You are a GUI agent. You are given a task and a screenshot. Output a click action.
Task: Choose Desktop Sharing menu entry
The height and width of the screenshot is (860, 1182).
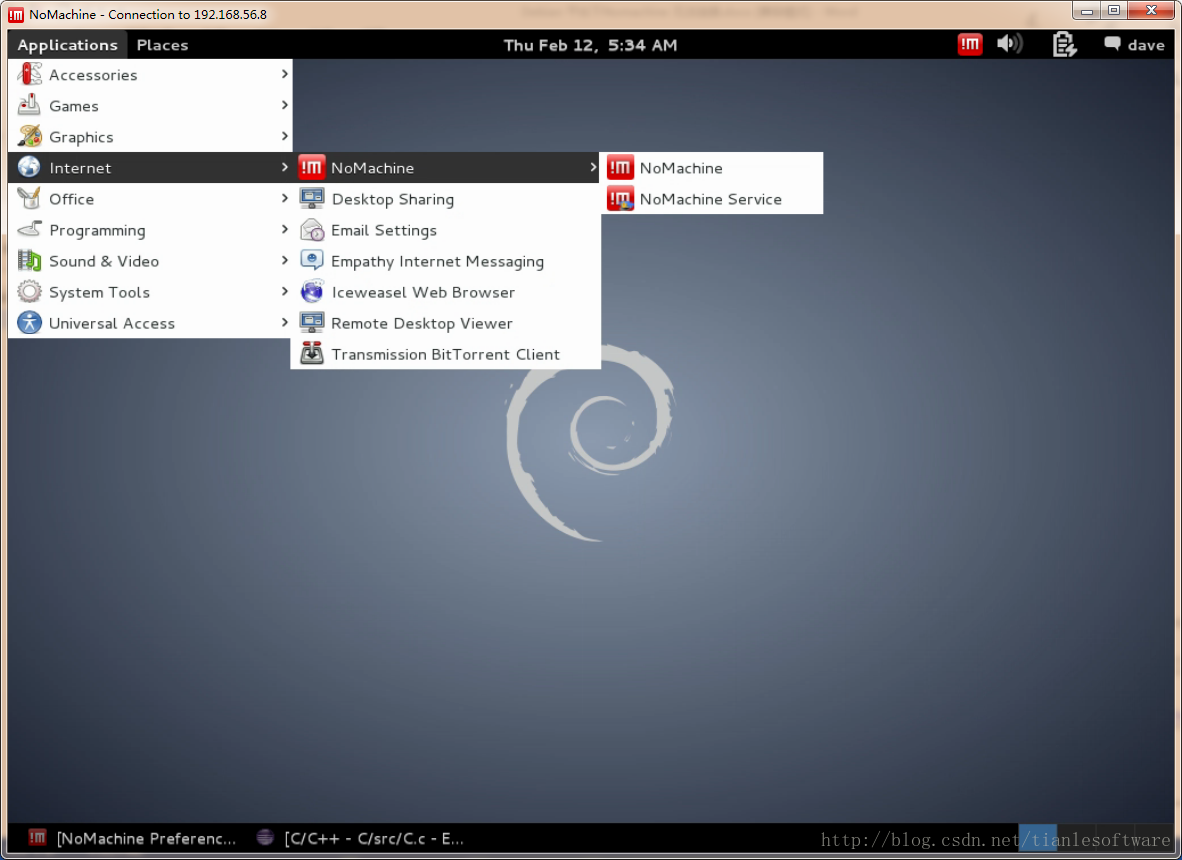tap(446, 198)
